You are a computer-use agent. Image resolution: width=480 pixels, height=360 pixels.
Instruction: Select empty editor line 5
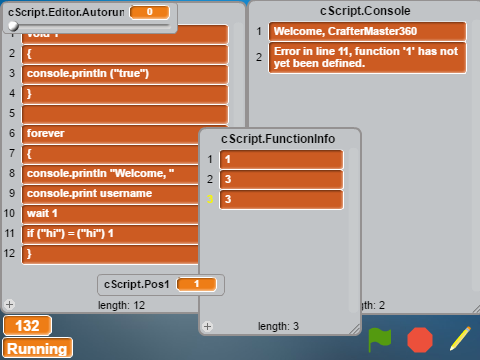click(x=125, y=114)
